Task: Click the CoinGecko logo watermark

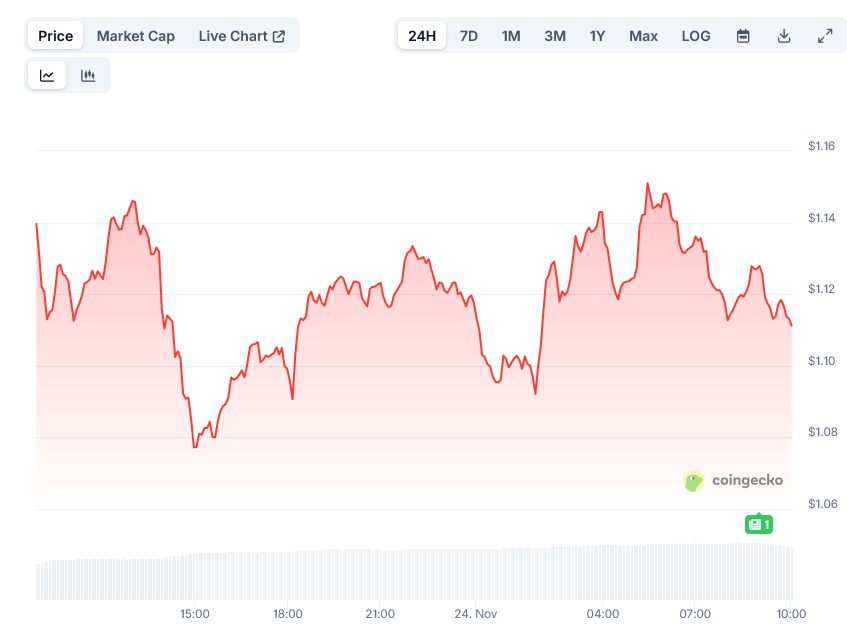Action: tap(733, 480)
